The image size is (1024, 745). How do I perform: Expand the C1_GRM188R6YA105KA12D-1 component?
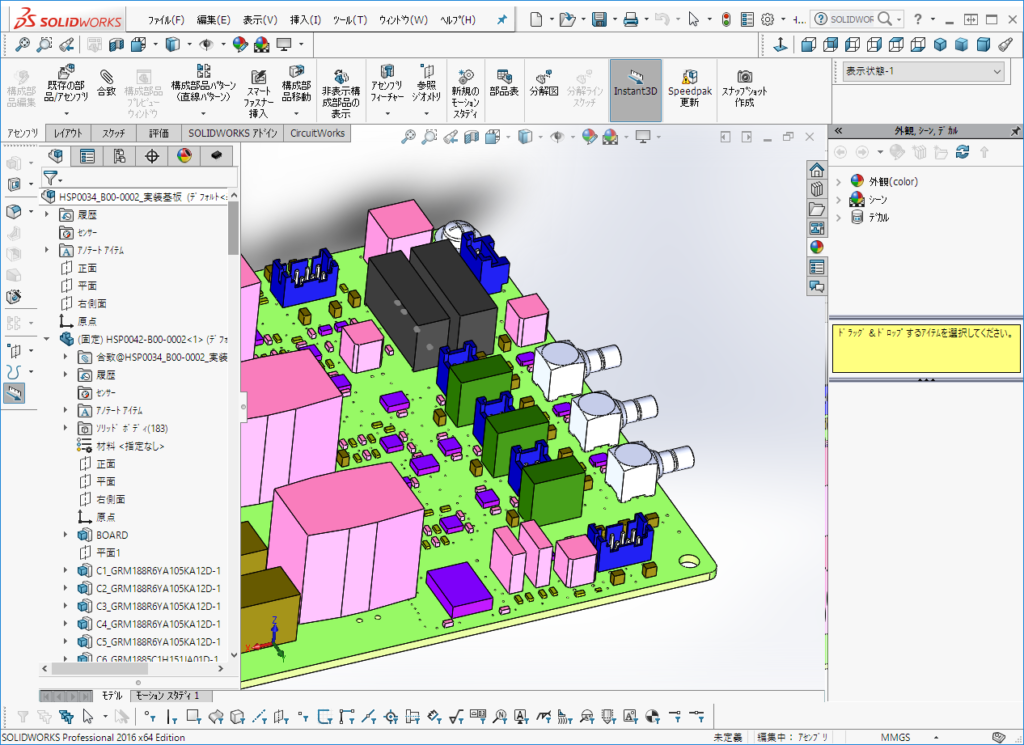pyautogui.click(x=65, y=570)
